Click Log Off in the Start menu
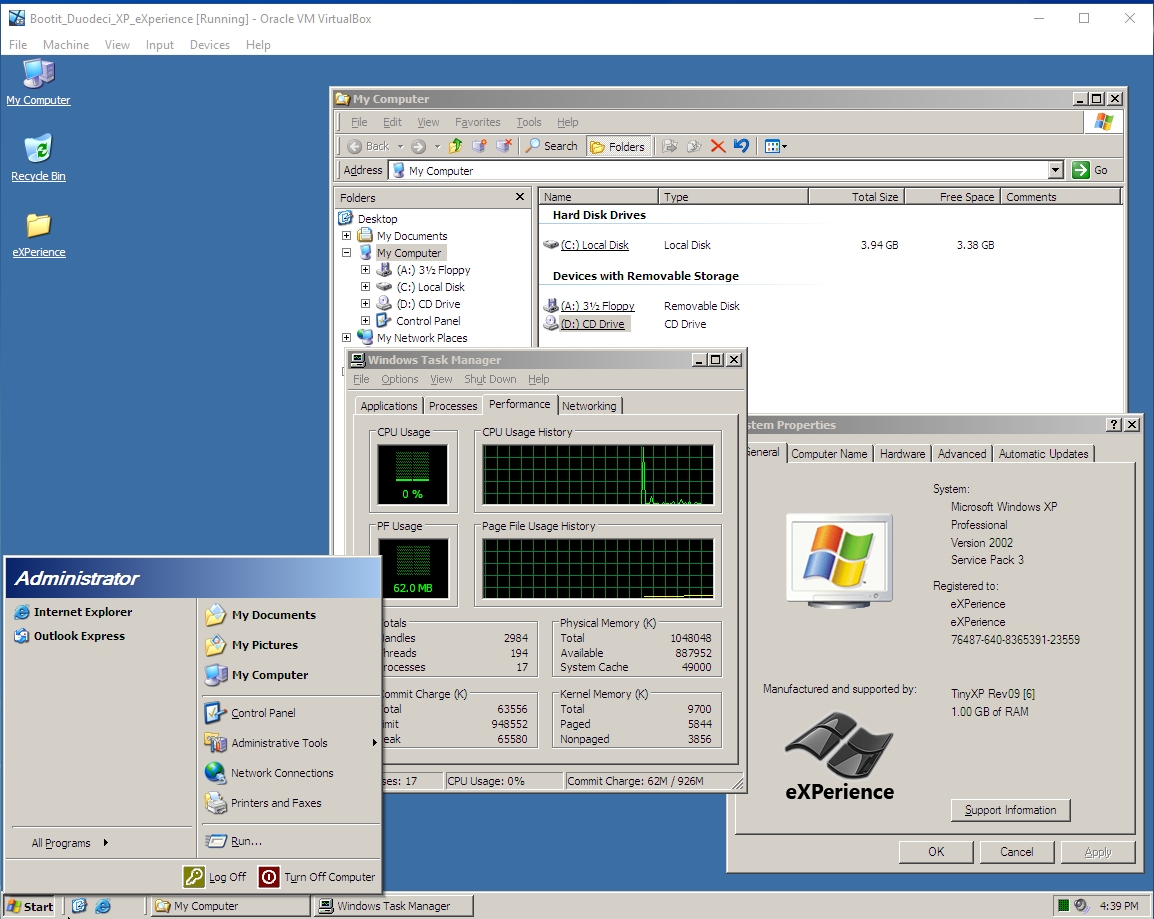Viewport: 1154px width, 919px height. click(215, 877)
